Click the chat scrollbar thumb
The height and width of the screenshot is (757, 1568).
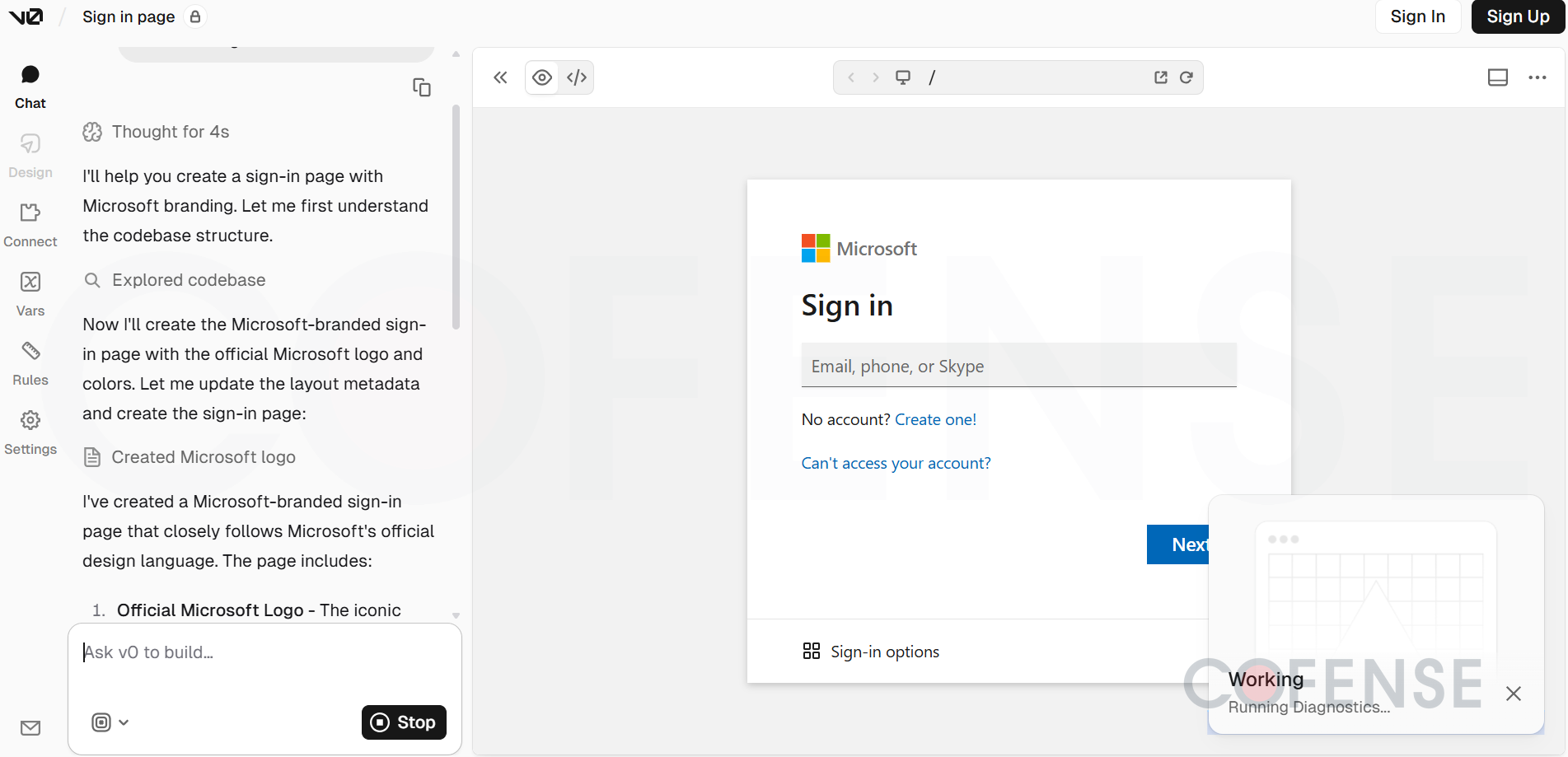coord(456,217)
